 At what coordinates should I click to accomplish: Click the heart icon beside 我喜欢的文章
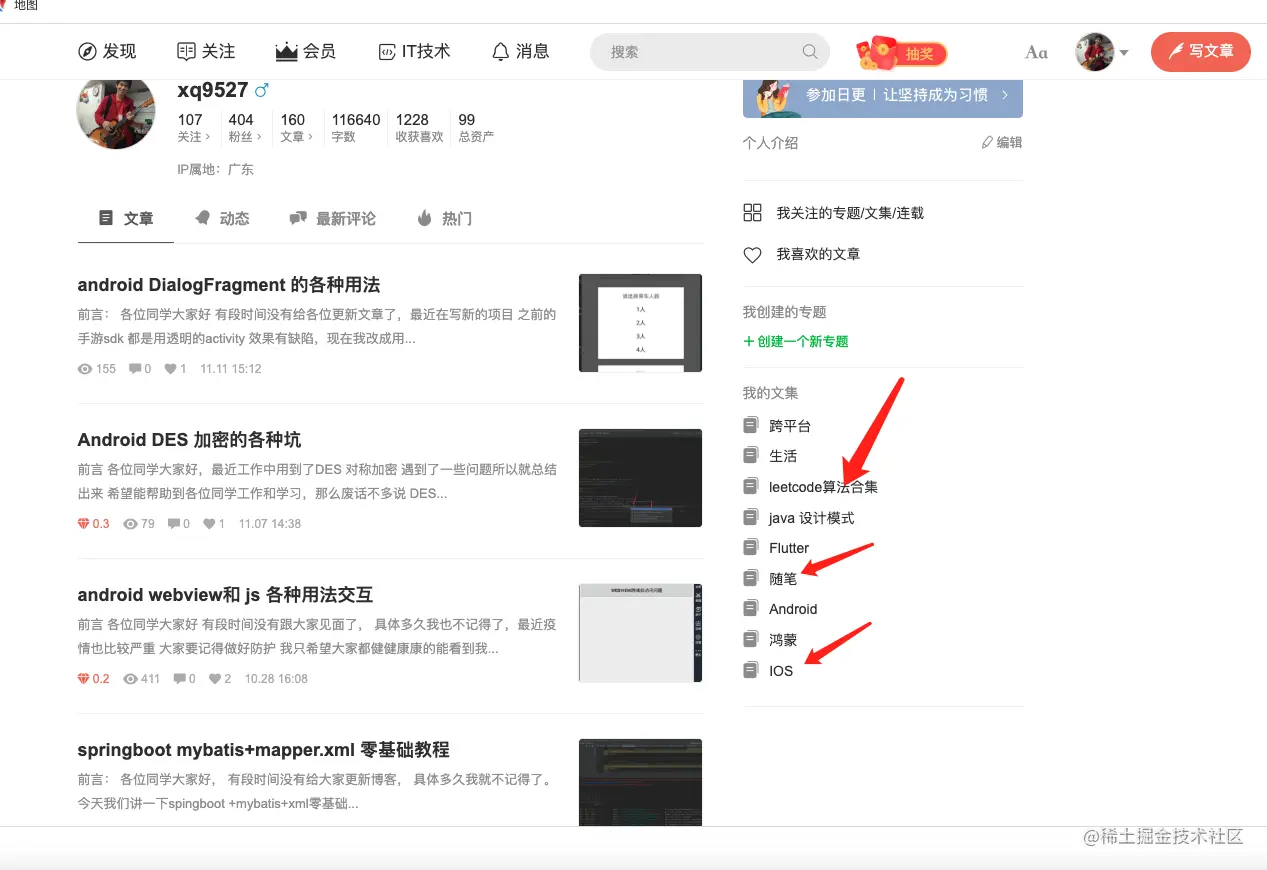tap(753, 255)
